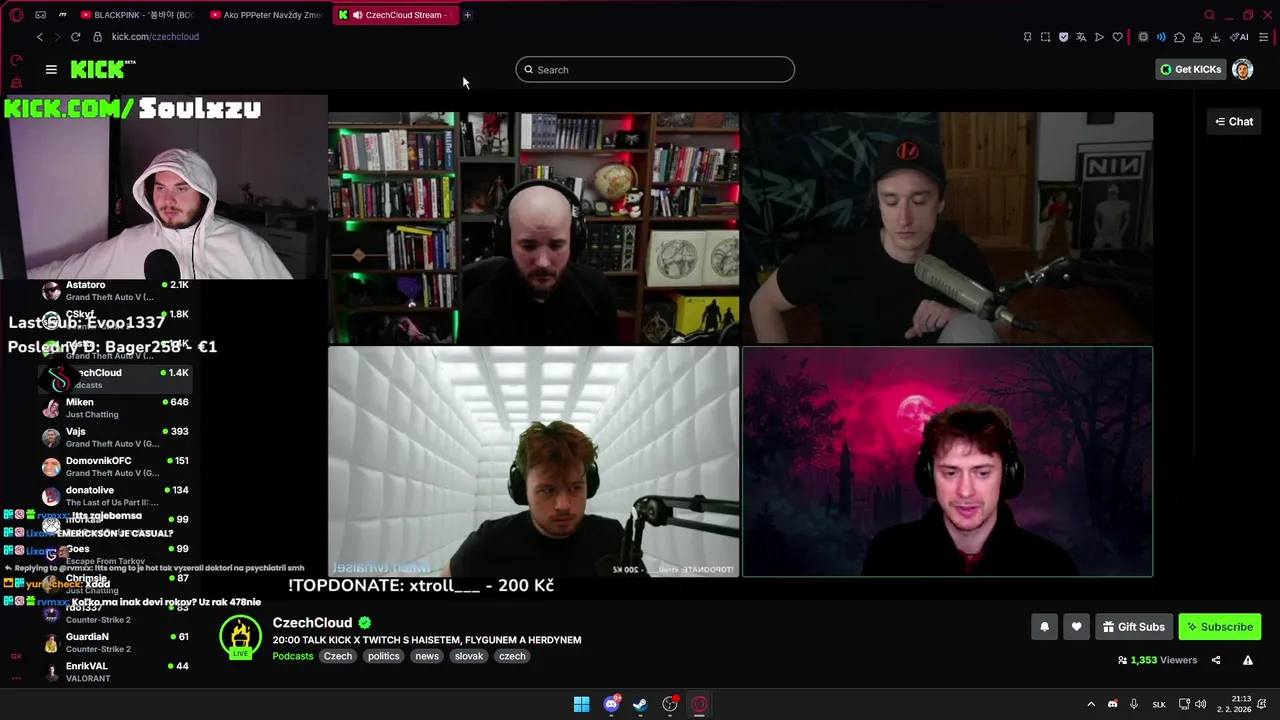
Task: Expand the Chat panel
Action: pyautogui.click(x=1234, y=122)
